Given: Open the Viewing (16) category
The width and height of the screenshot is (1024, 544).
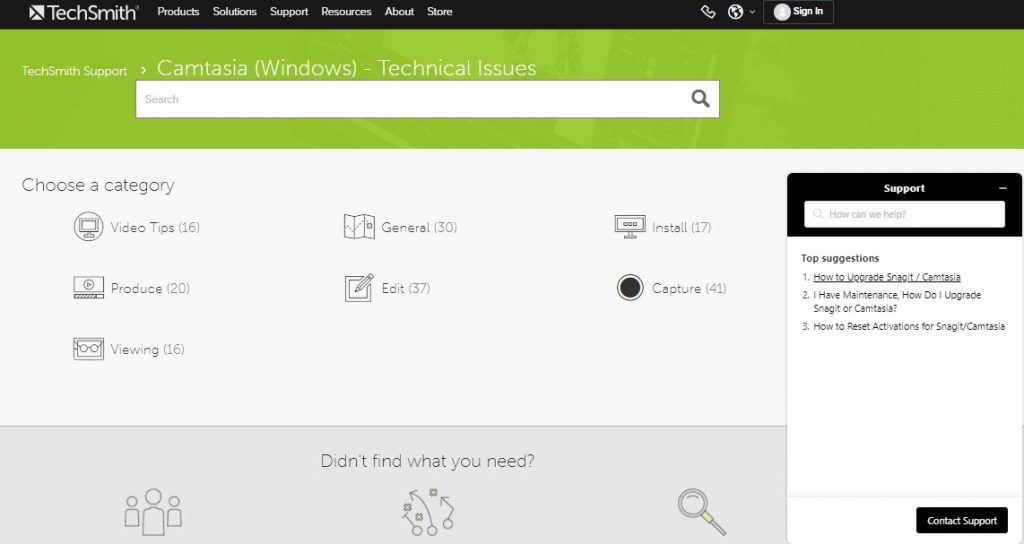Looking at the screenshot, I should [x=147, y=349].
